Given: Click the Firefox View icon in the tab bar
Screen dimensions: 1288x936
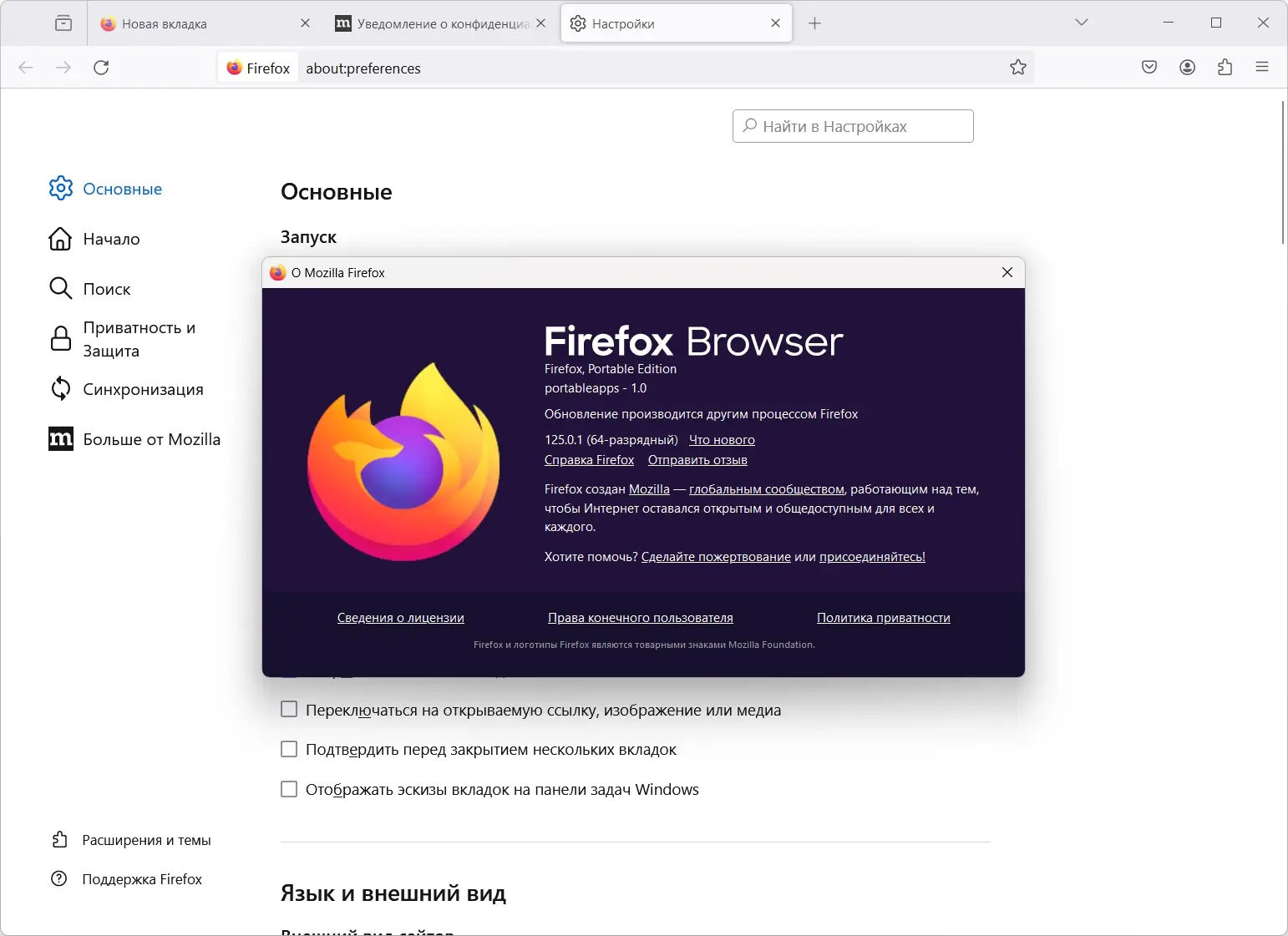Looking at the screenshot, I should (63, 23).
